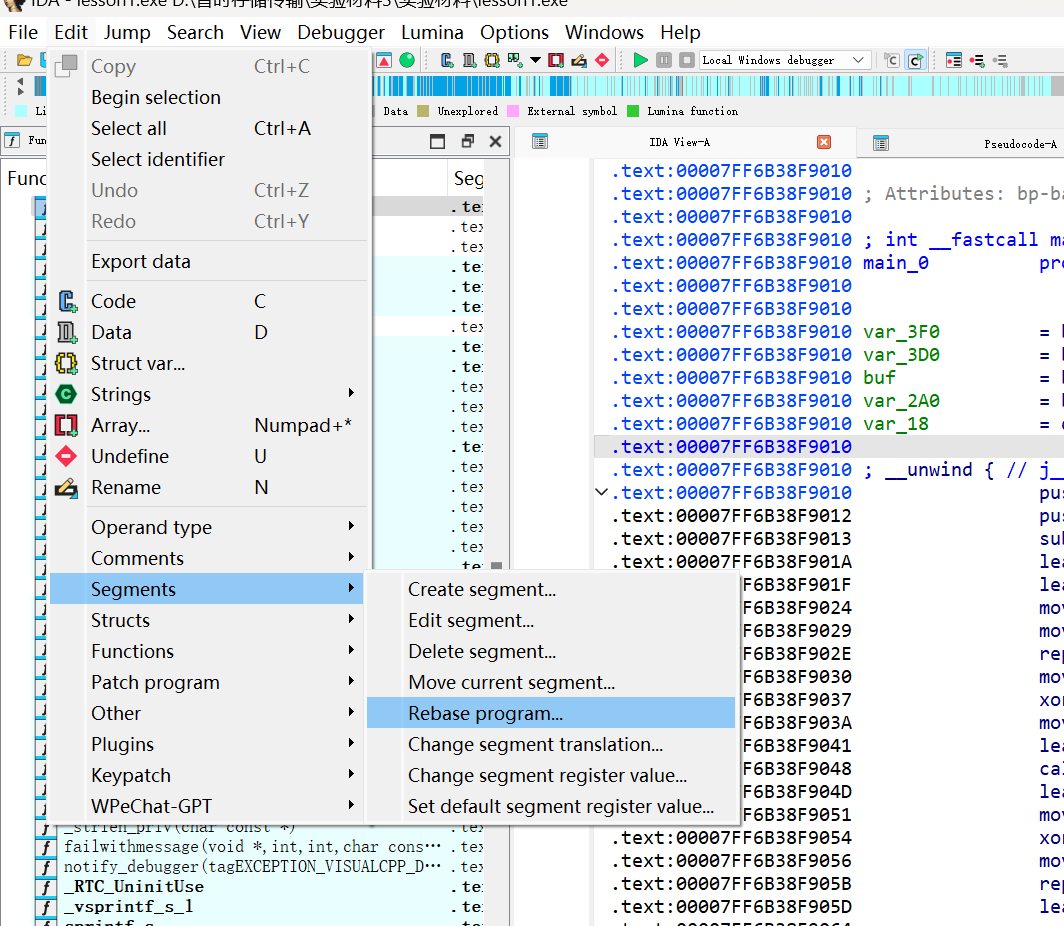Expand the Functions submenu in Edit menu

[207, 651]
